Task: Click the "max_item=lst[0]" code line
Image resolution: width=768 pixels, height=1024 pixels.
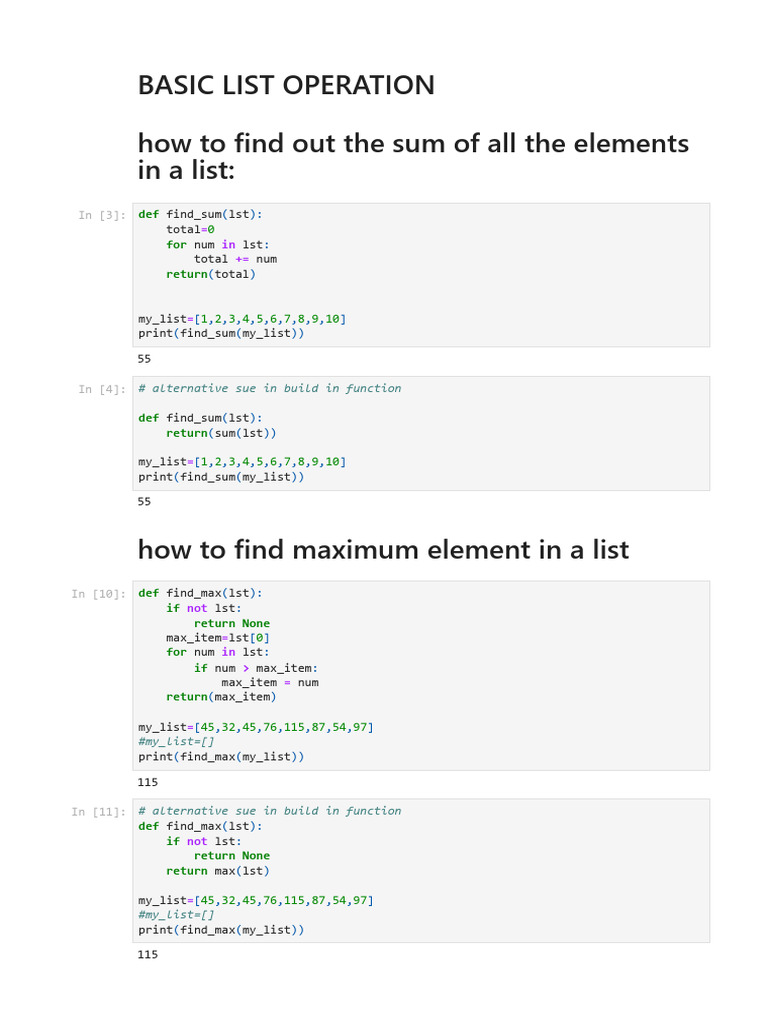Action: click(x=218, y=638)
